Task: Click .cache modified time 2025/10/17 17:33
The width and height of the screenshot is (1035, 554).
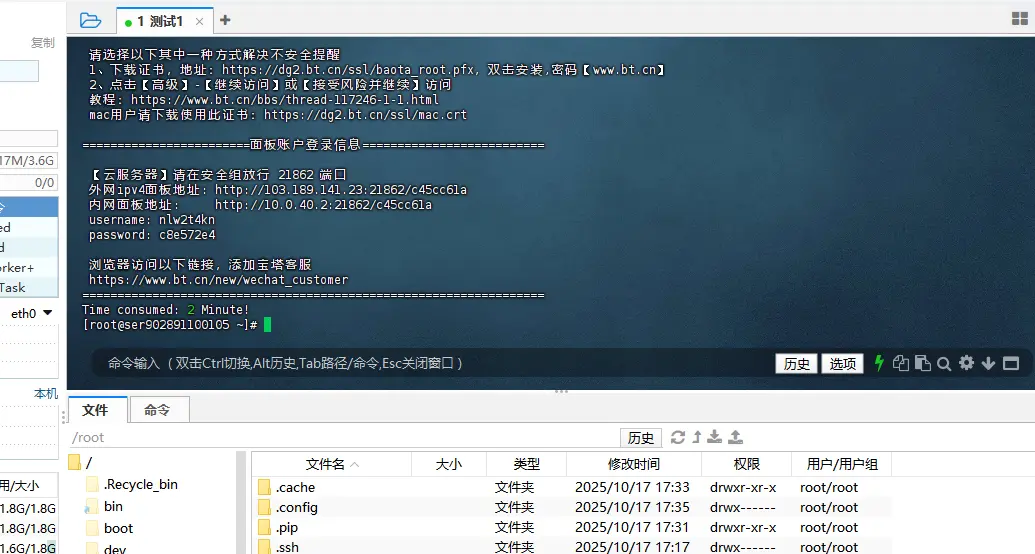Action: click(632, 487)
